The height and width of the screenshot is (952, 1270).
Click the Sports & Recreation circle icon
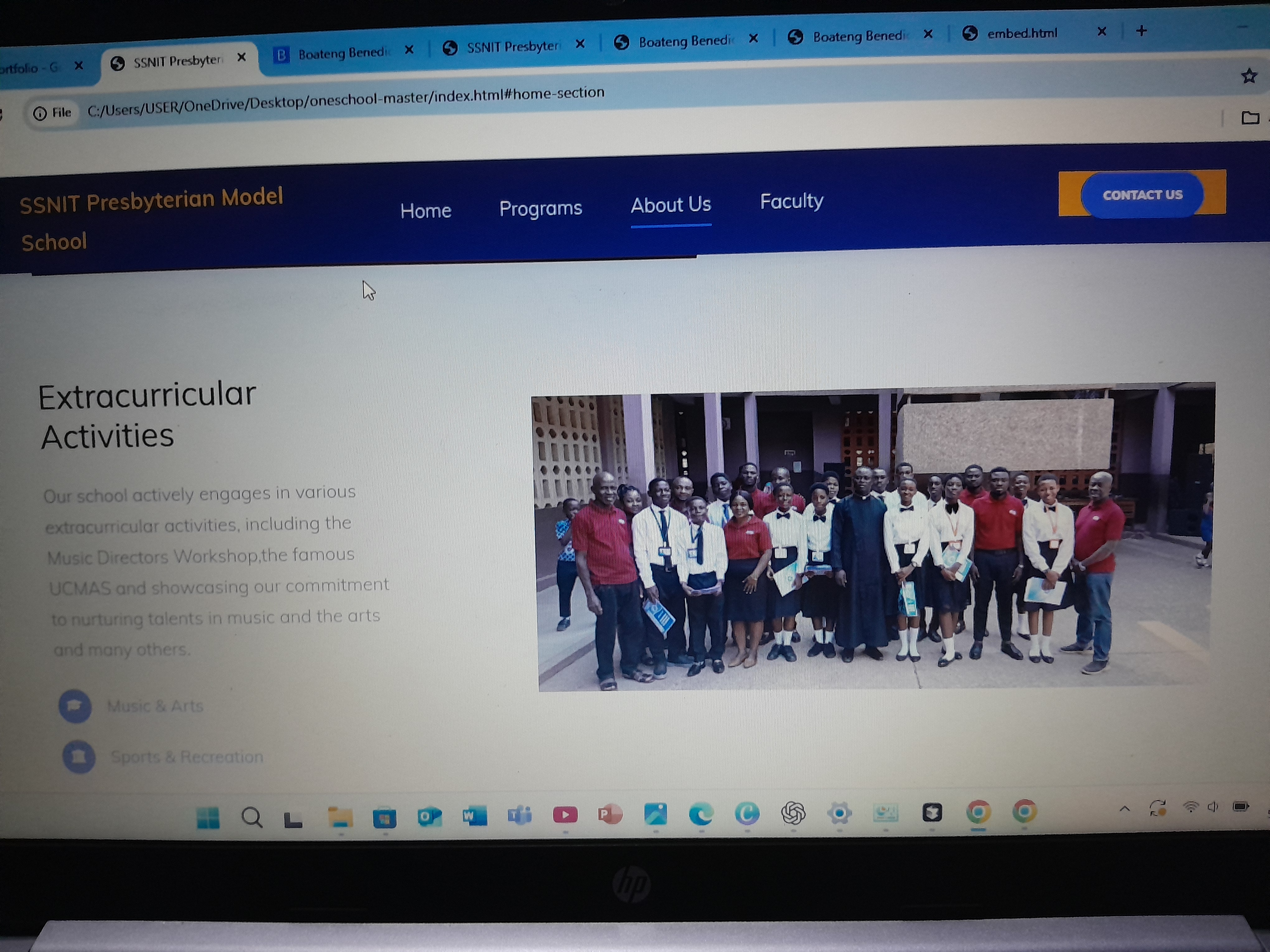coord(79,757)
